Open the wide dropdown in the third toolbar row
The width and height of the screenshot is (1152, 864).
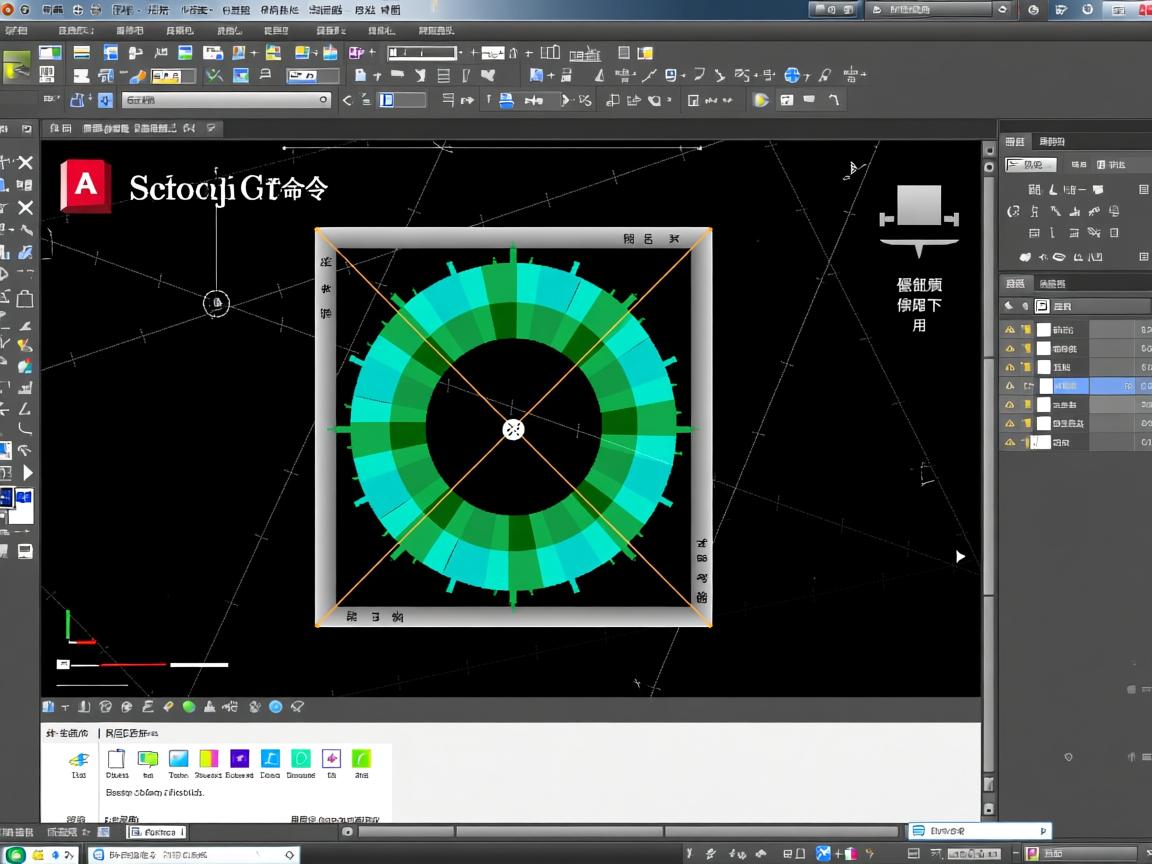click(227, 100)
